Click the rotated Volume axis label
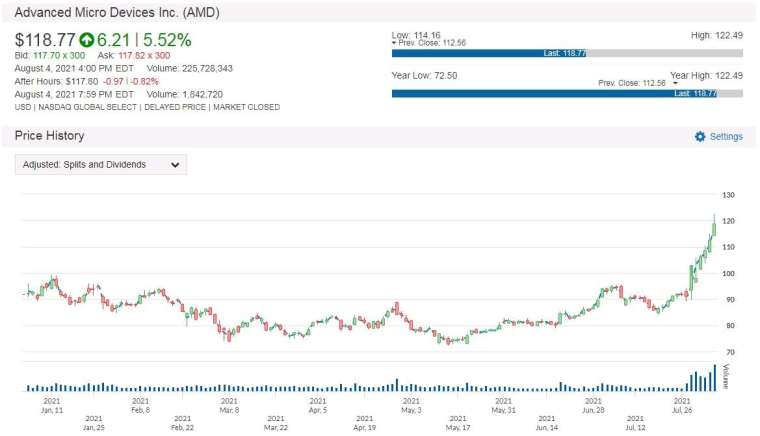The height and width of the screenshot is (436, 760). [x=726, y=376]
